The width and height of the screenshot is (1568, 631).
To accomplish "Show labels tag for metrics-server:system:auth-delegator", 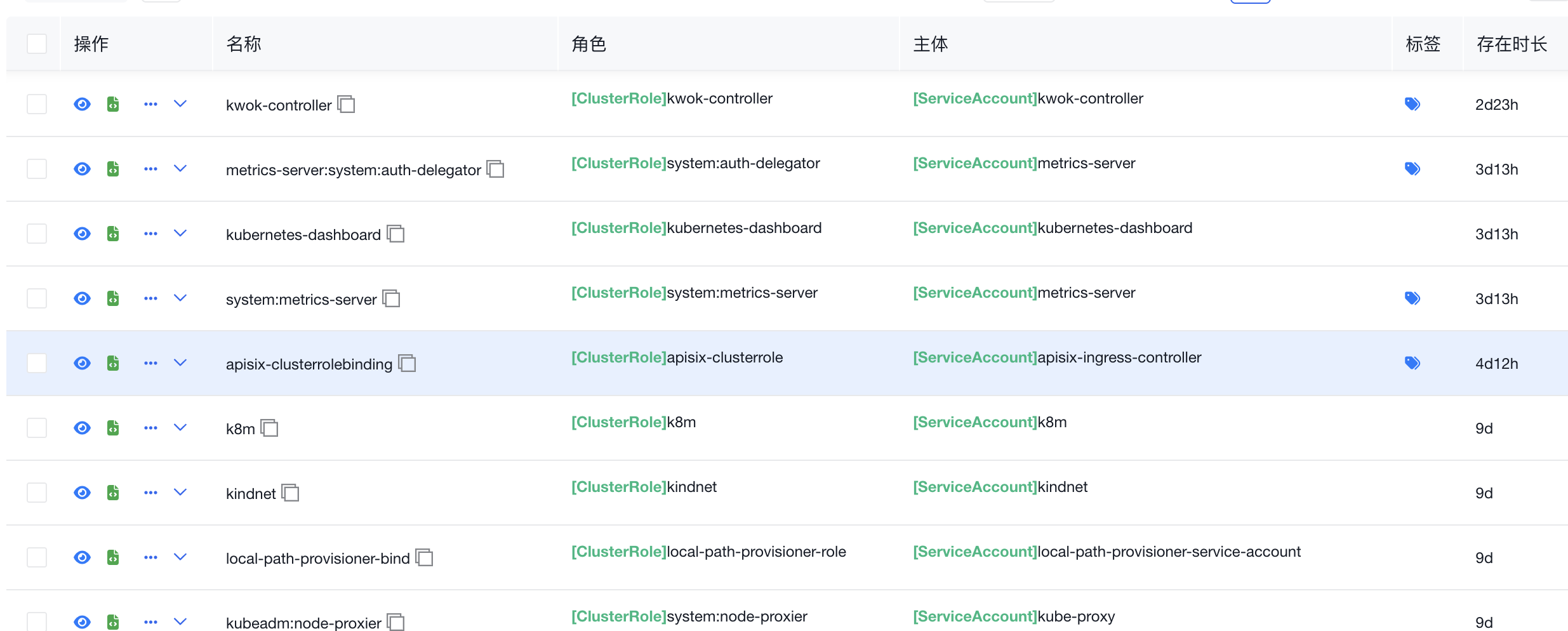I will point(1412,169).
